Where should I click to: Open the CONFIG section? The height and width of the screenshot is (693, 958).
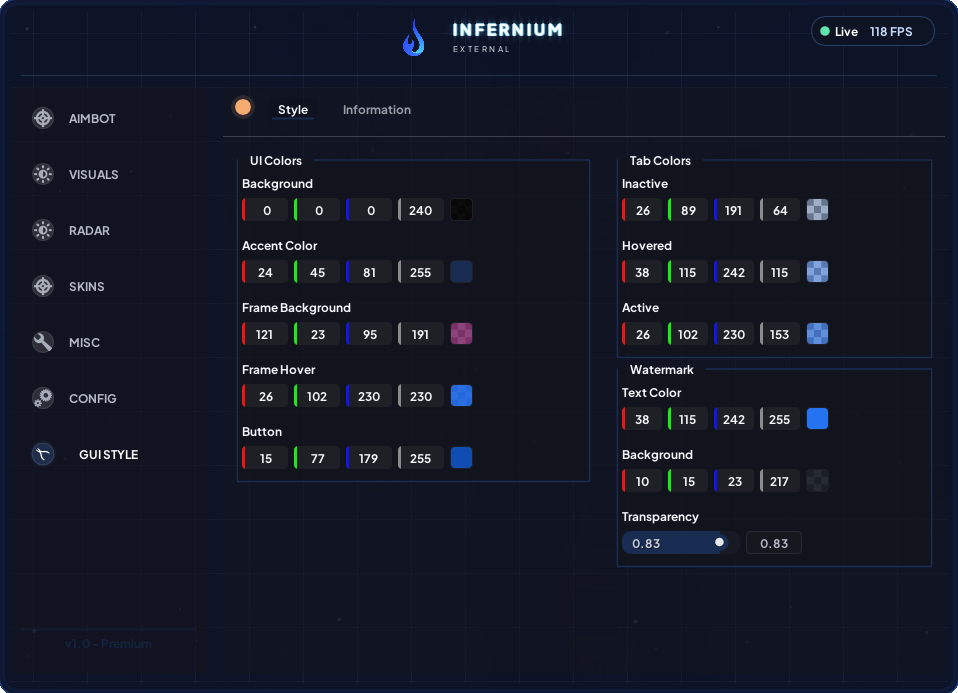(92, 399)
